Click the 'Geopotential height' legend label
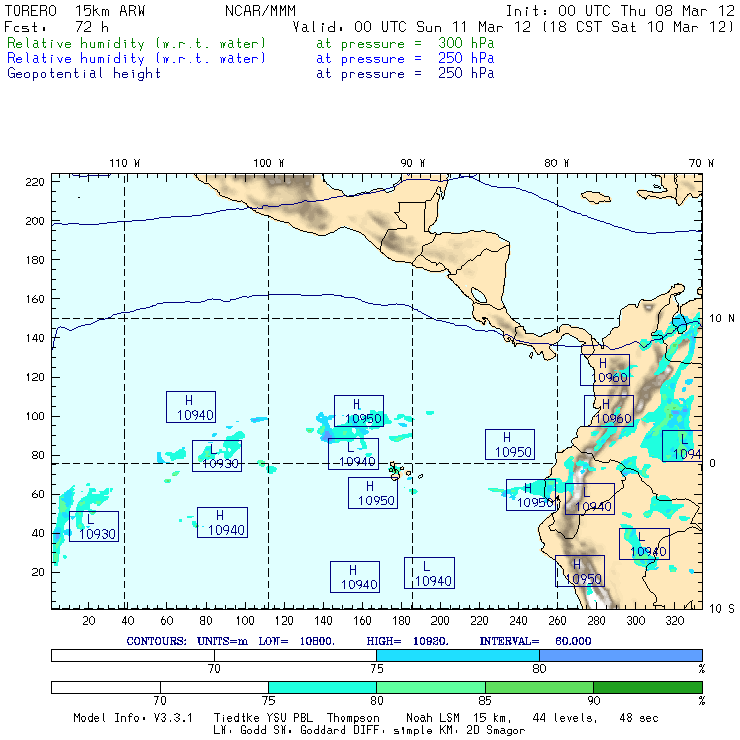The image size is (740, 740). pos(84,74)
